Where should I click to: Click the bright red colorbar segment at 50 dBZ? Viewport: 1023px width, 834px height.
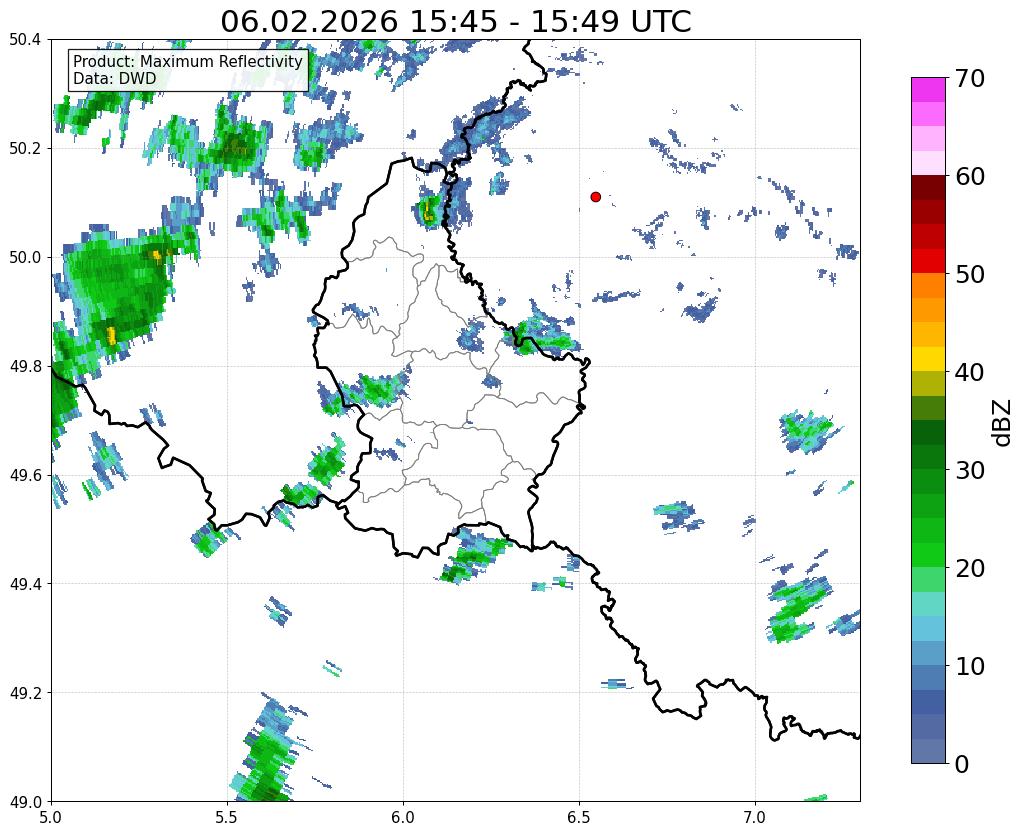coord(928,261)
